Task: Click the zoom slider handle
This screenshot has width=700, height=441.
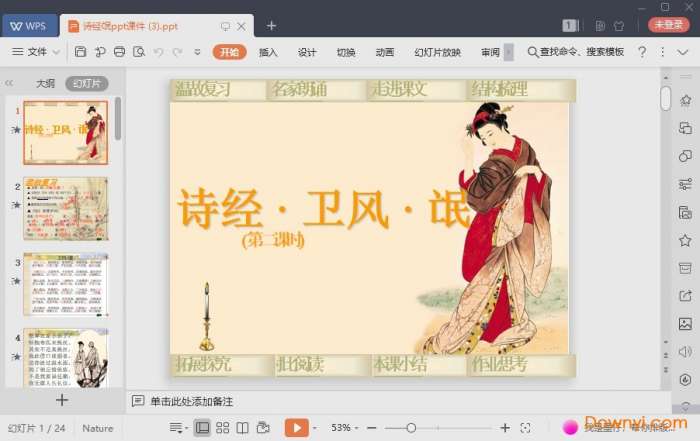Action: (x=411, y=428)
